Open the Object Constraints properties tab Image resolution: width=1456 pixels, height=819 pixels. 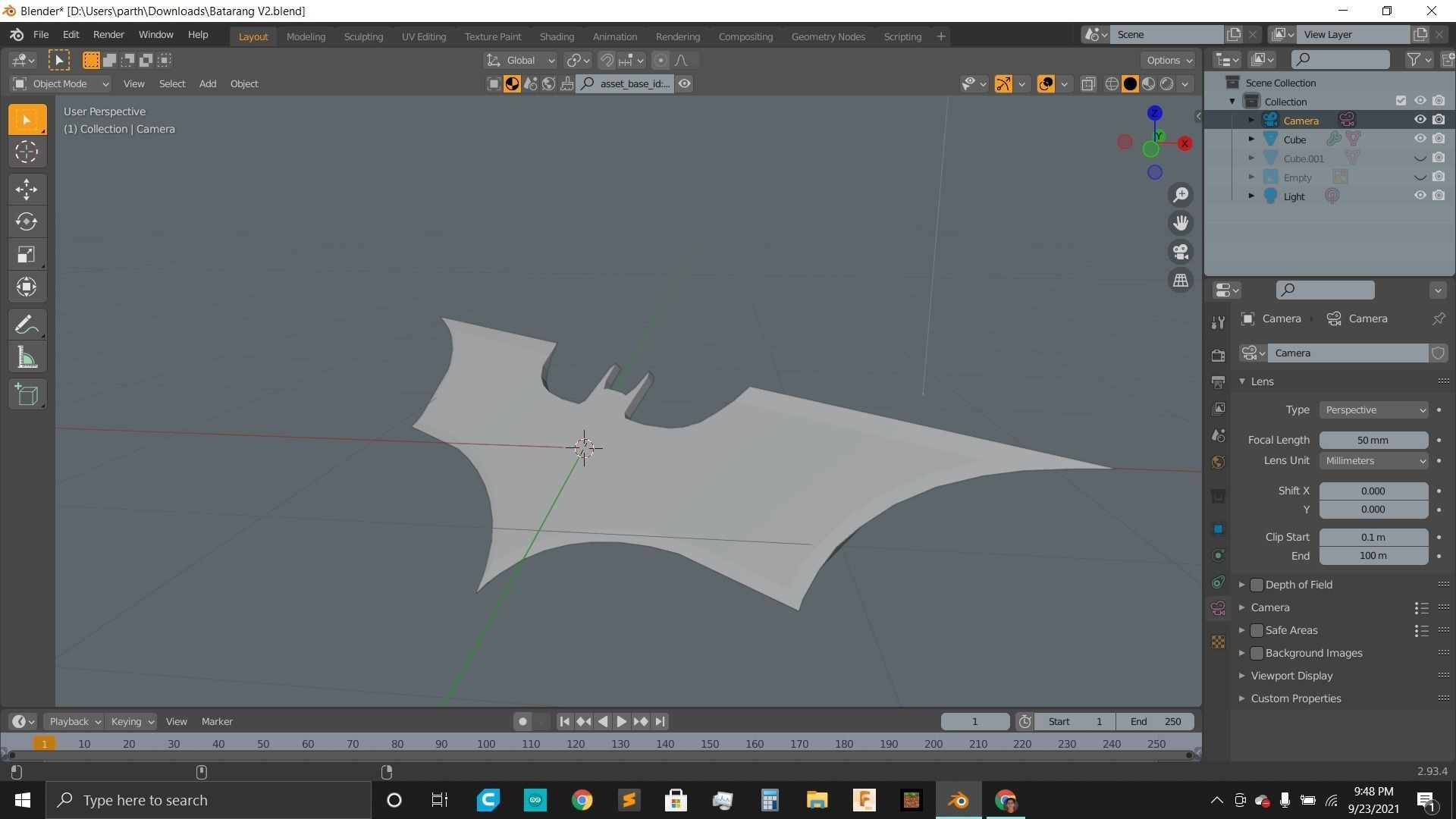click(x=1218, y=582)
